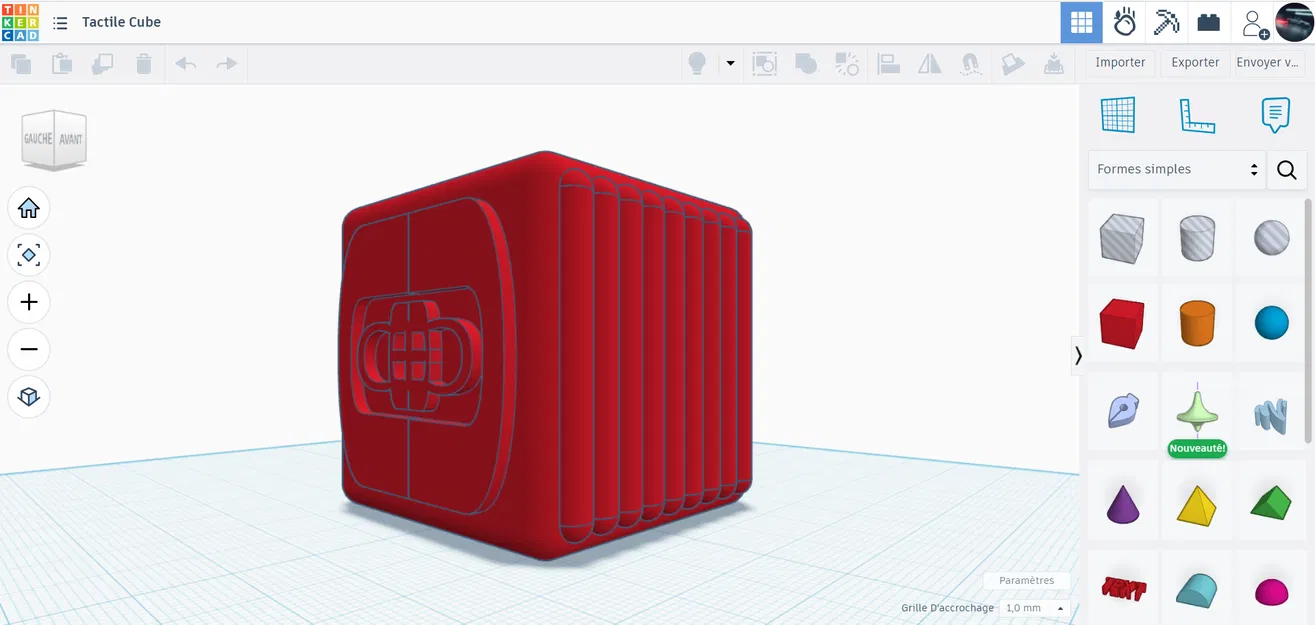Screen dimensions: 1315x625
Task: Open the Grille d'accrochage 1,0 mm dropdown
Action: pyautogui.click(x=1032, y=608)
